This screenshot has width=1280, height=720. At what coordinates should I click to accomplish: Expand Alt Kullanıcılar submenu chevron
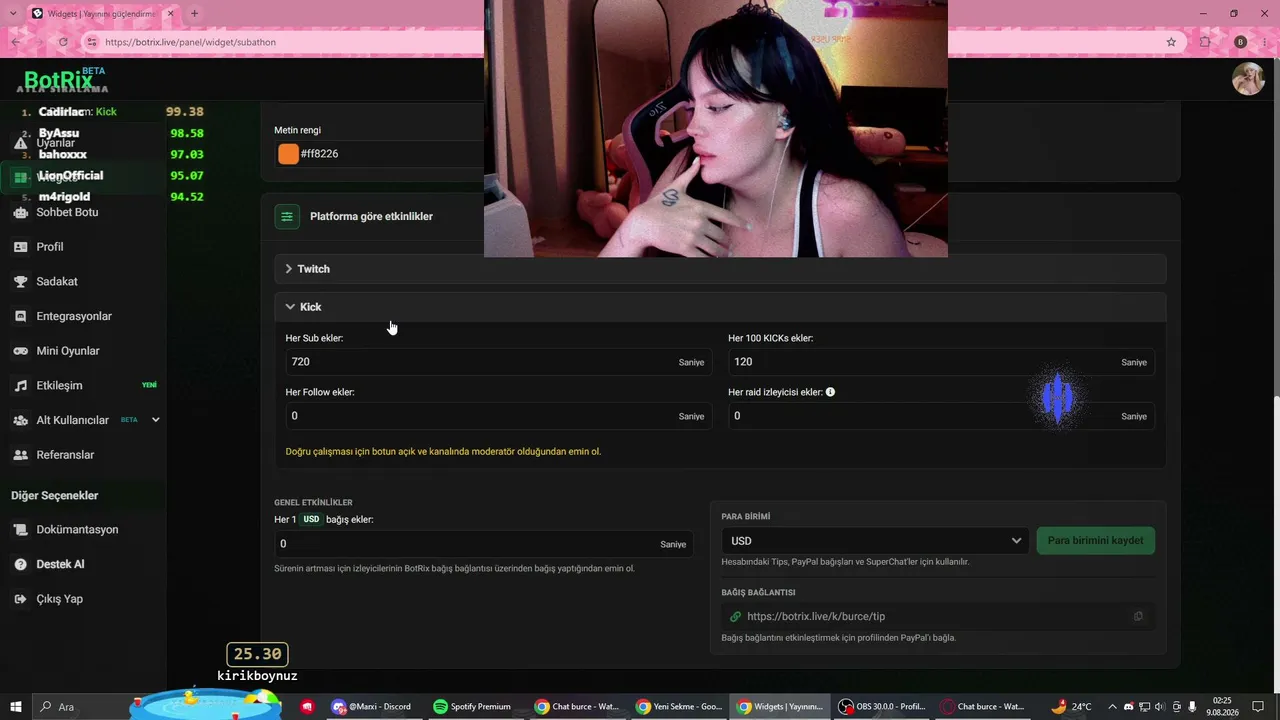(155, 420)
